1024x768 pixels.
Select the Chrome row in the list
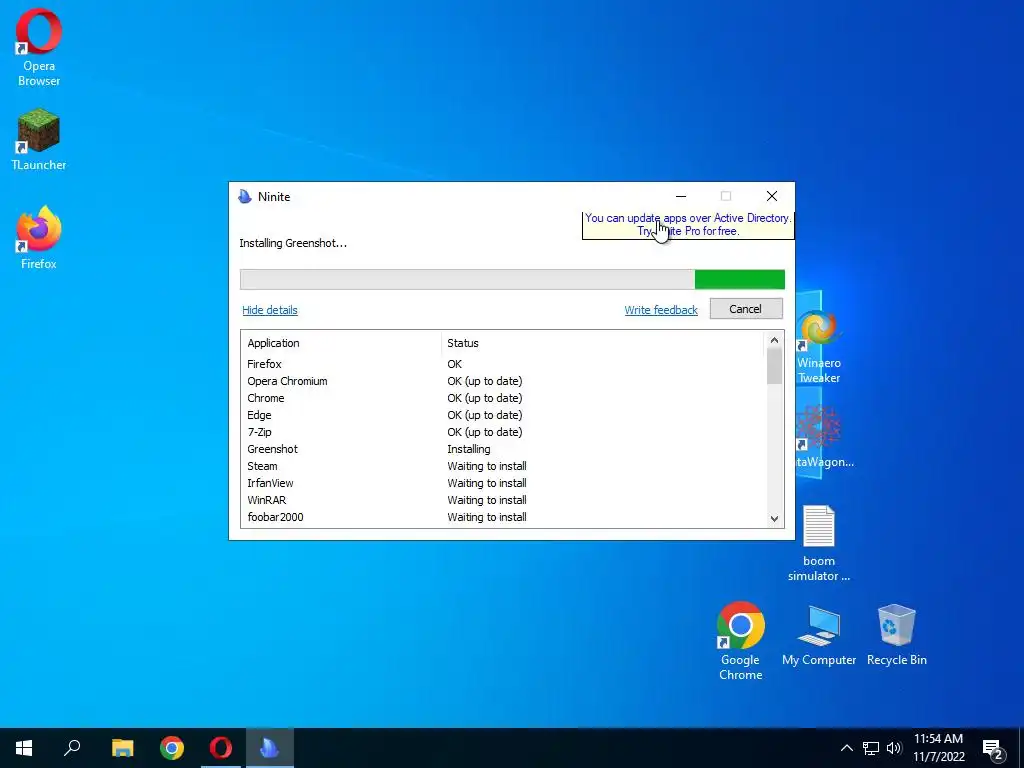[503, 398]
